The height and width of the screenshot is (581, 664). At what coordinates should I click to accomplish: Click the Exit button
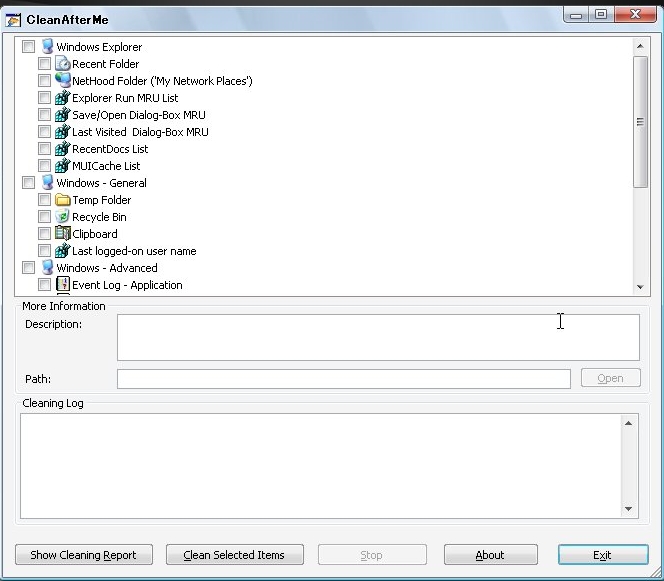click(603, 555)
